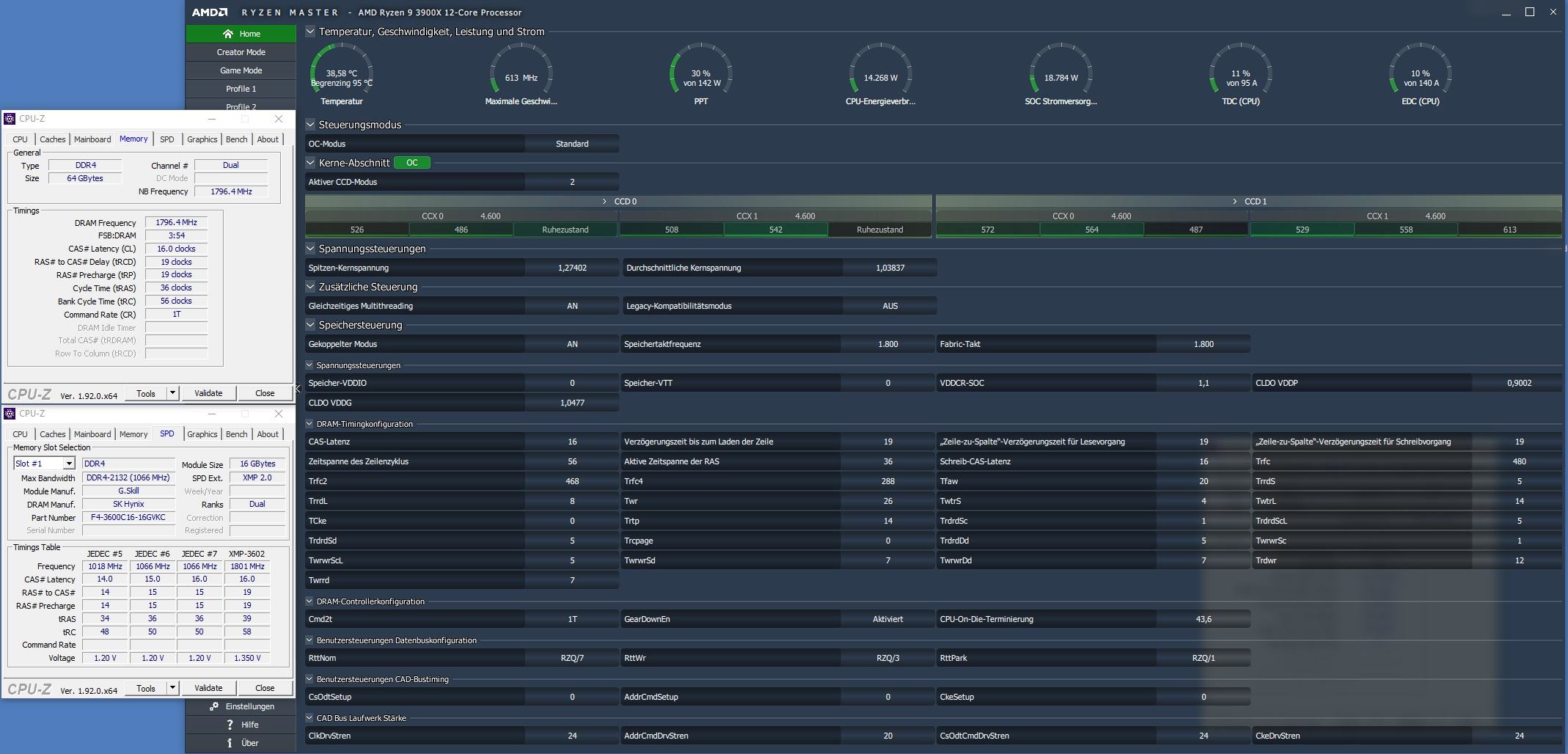
Task: Click the Speichertaktfrequenz 1.800 value
Action: pyautogui.click(x=888, y=344)
